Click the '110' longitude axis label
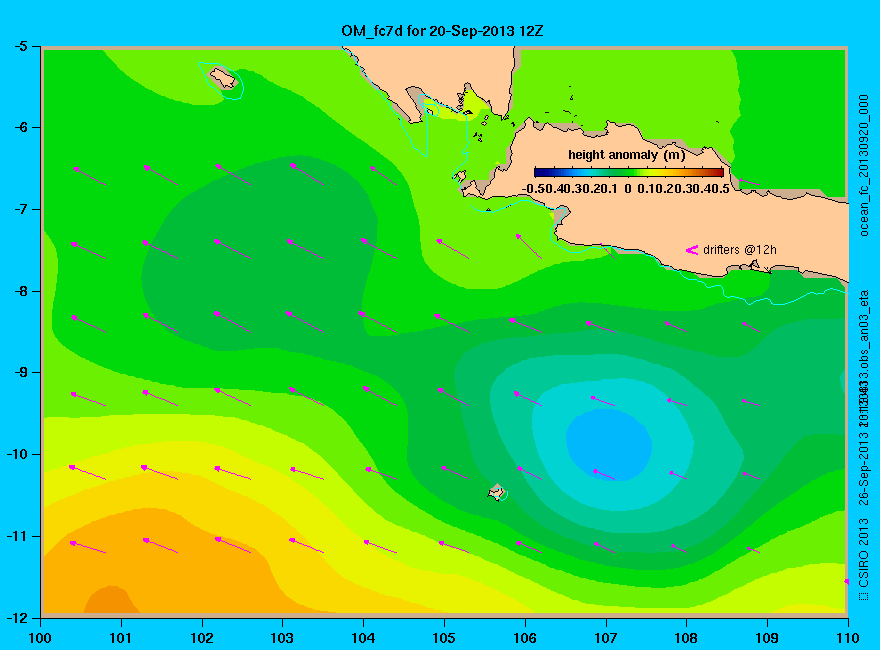This screenshot has width=880, height=650. pos(847,638)
